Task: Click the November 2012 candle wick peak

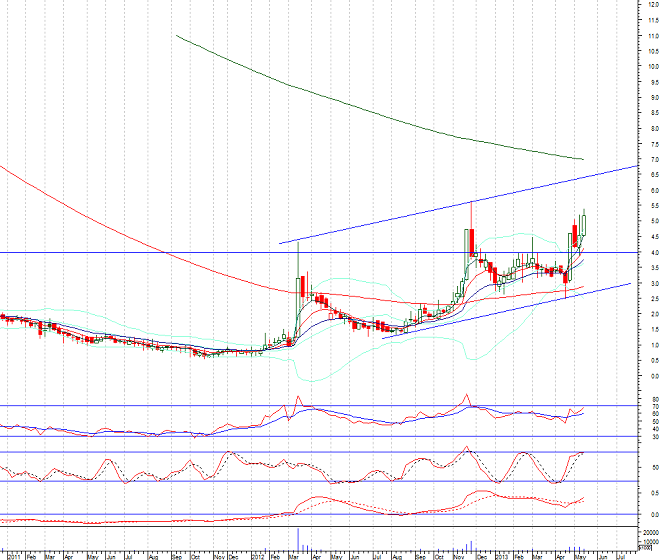Action: point(471,202)
